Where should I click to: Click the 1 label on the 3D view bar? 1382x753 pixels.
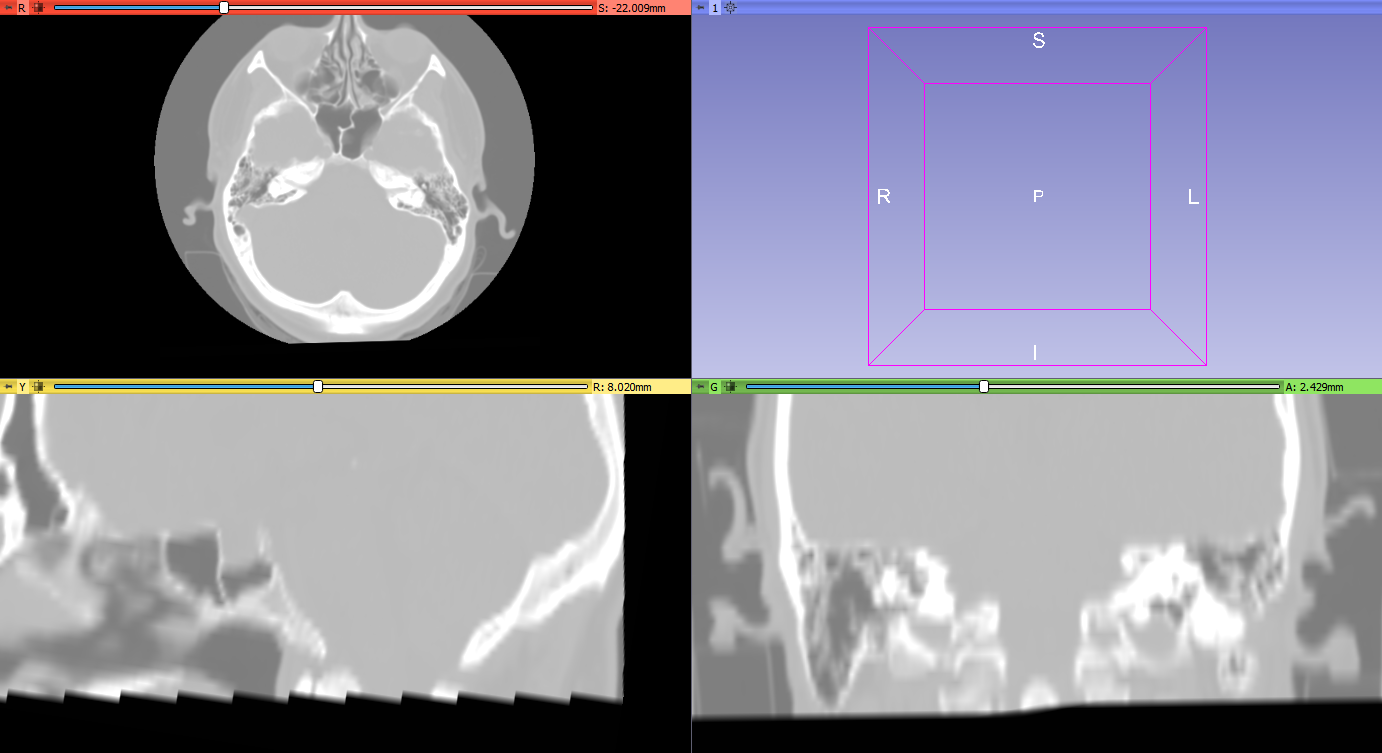tap(714, 7)
